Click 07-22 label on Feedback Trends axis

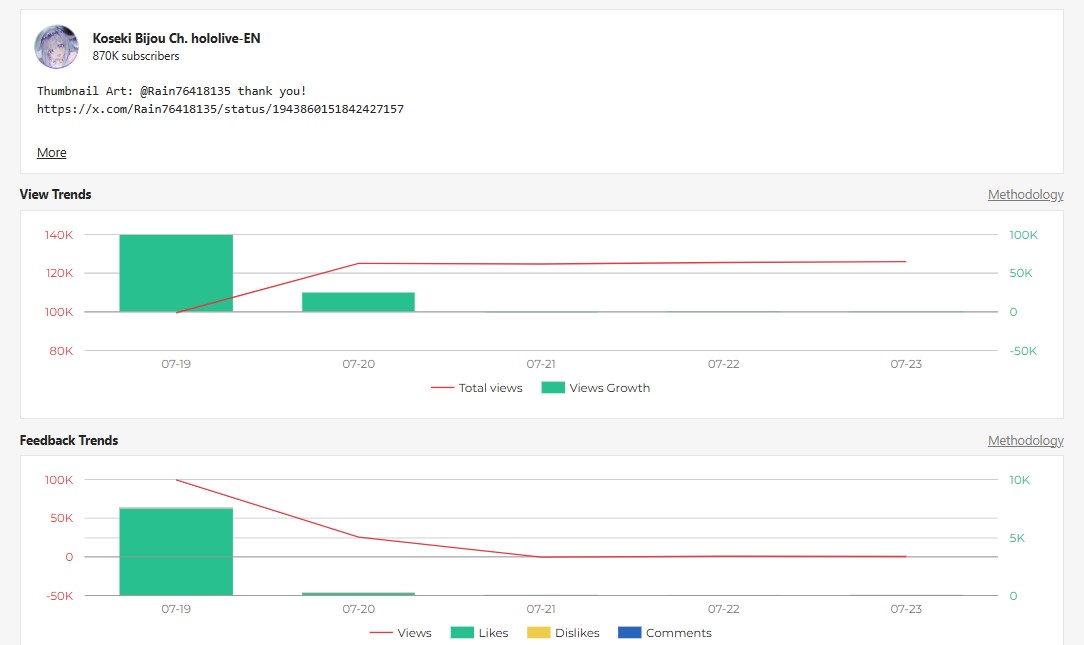(x=723, y=609)
